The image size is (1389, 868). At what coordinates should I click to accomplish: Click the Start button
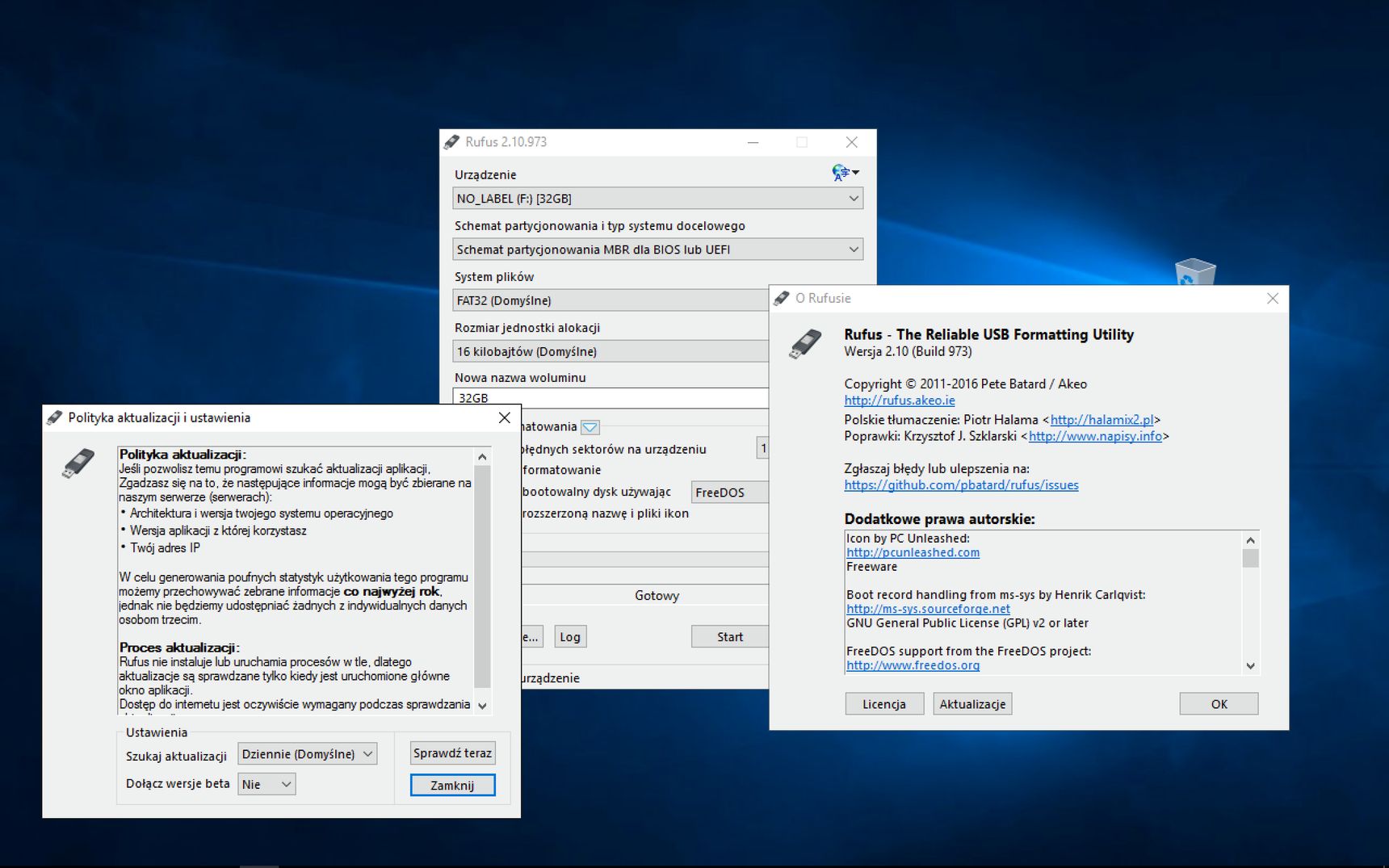pyautogui.click(x=730, y=637)
